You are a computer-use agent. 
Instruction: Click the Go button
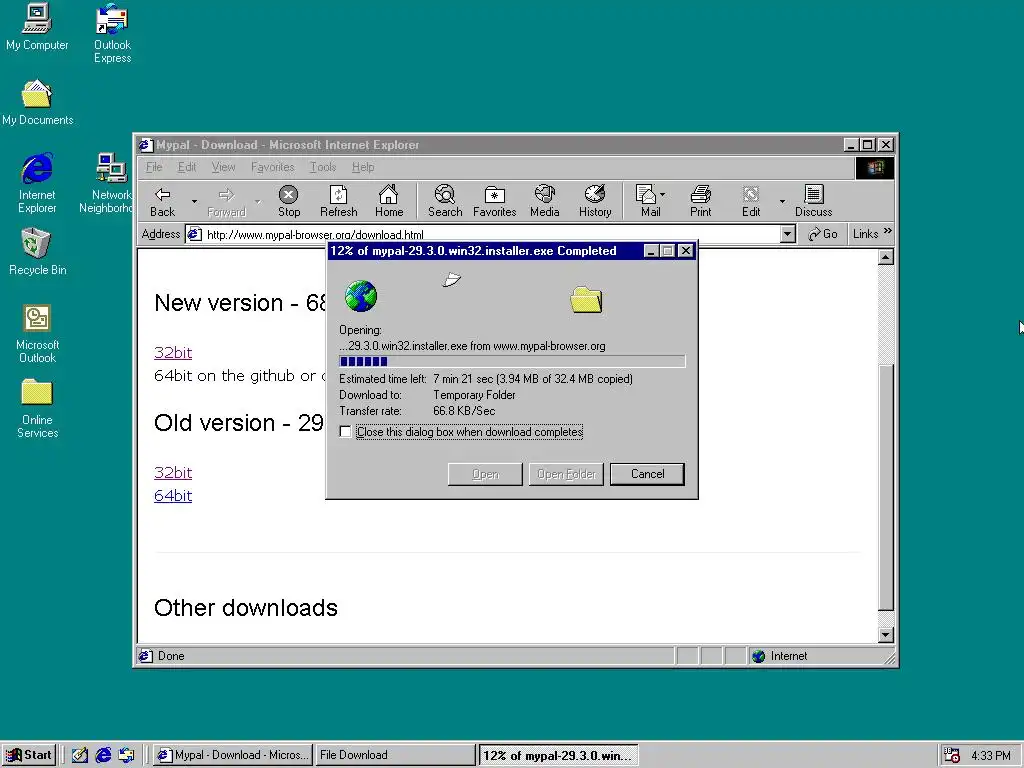[823, 234]
